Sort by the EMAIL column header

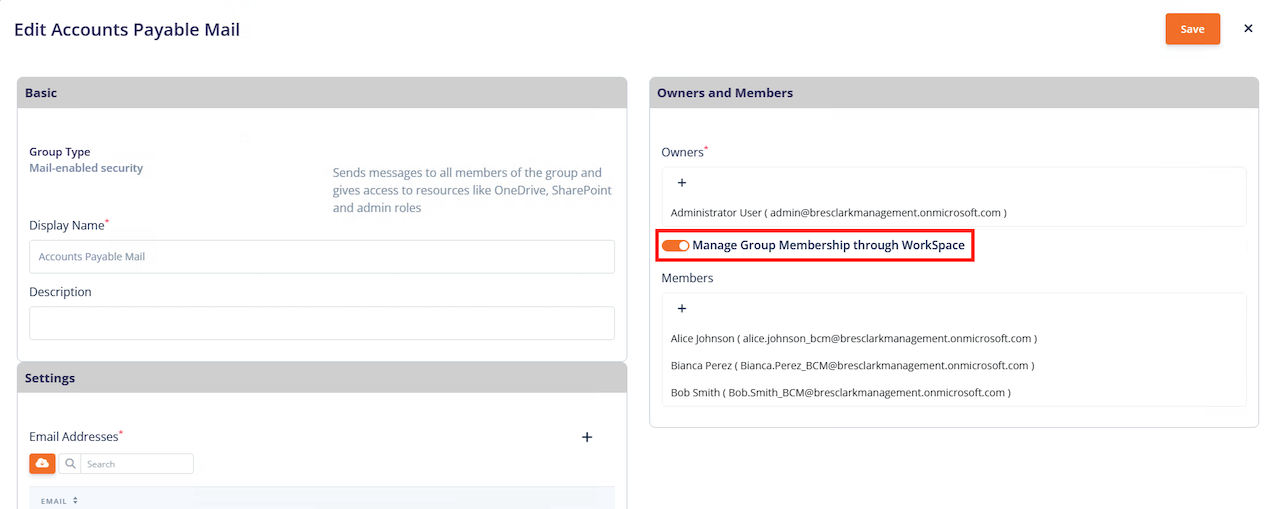[x=59, y=500]
